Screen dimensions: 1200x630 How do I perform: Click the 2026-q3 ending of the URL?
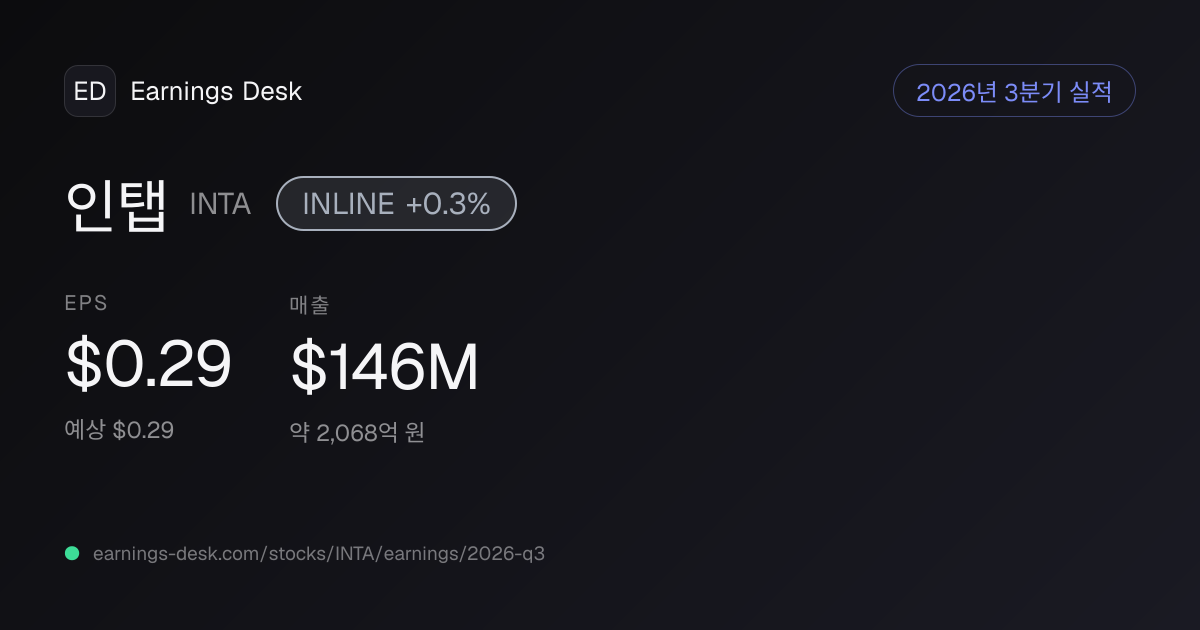pyautogui.click(x=505, y=553)
